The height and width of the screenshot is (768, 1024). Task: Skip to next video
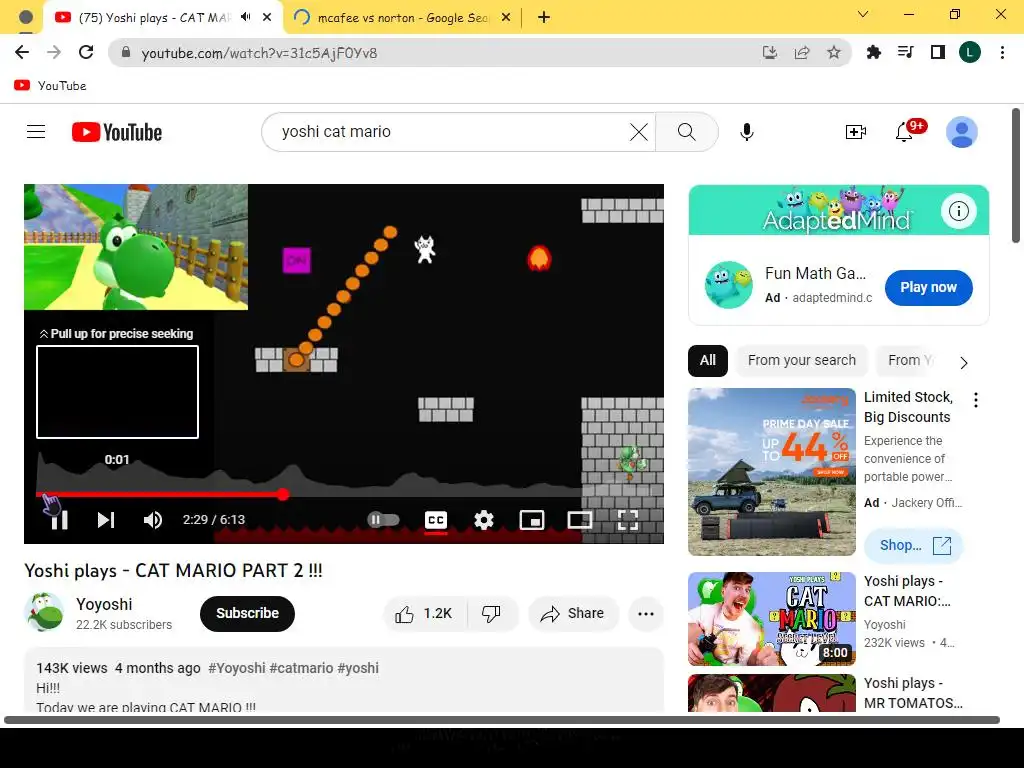[x=106, y=520]
